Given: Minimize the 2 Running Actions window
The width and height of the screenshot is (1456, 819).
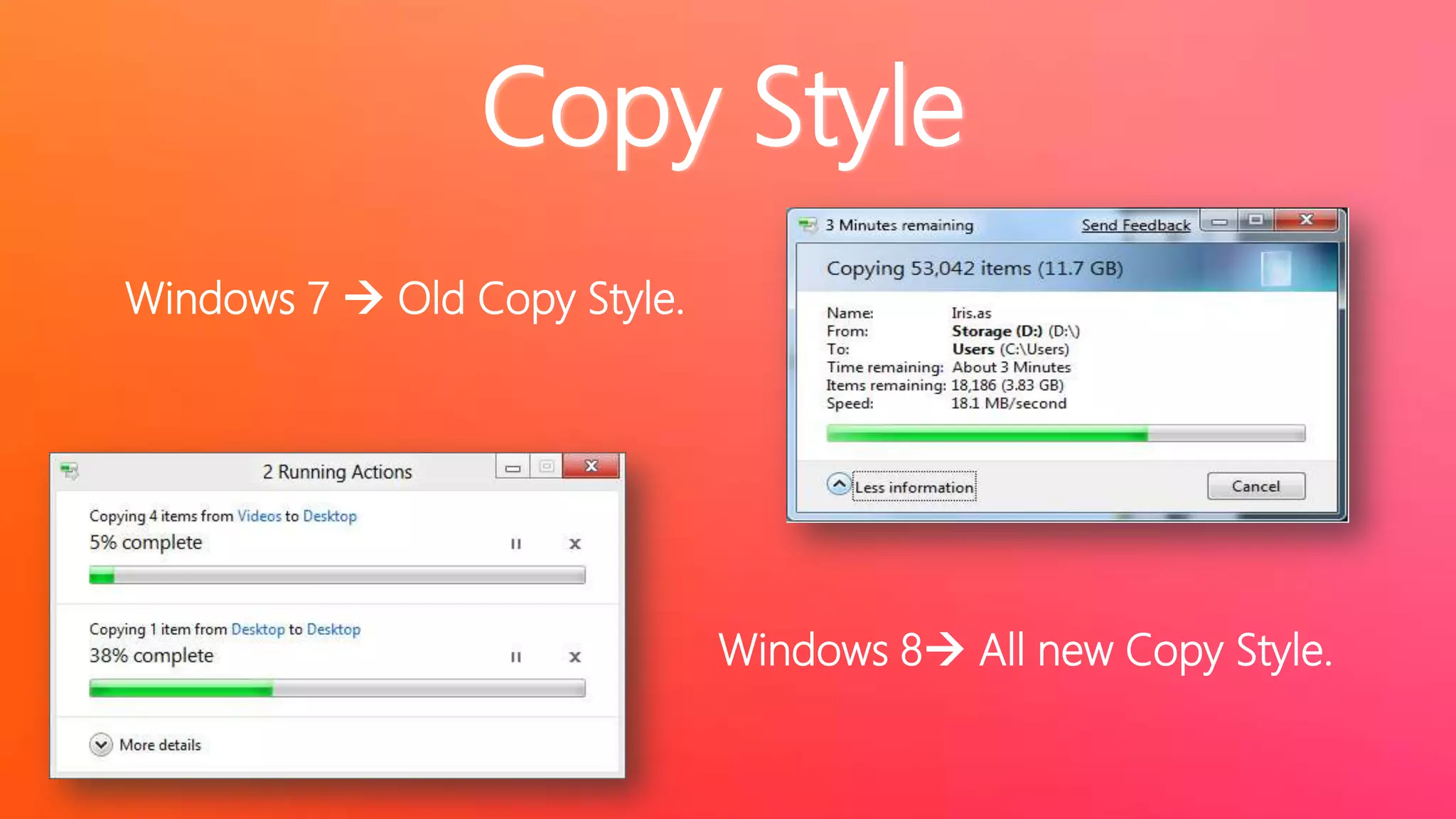Looking at the screenshot, I should (x=513, y=467).
